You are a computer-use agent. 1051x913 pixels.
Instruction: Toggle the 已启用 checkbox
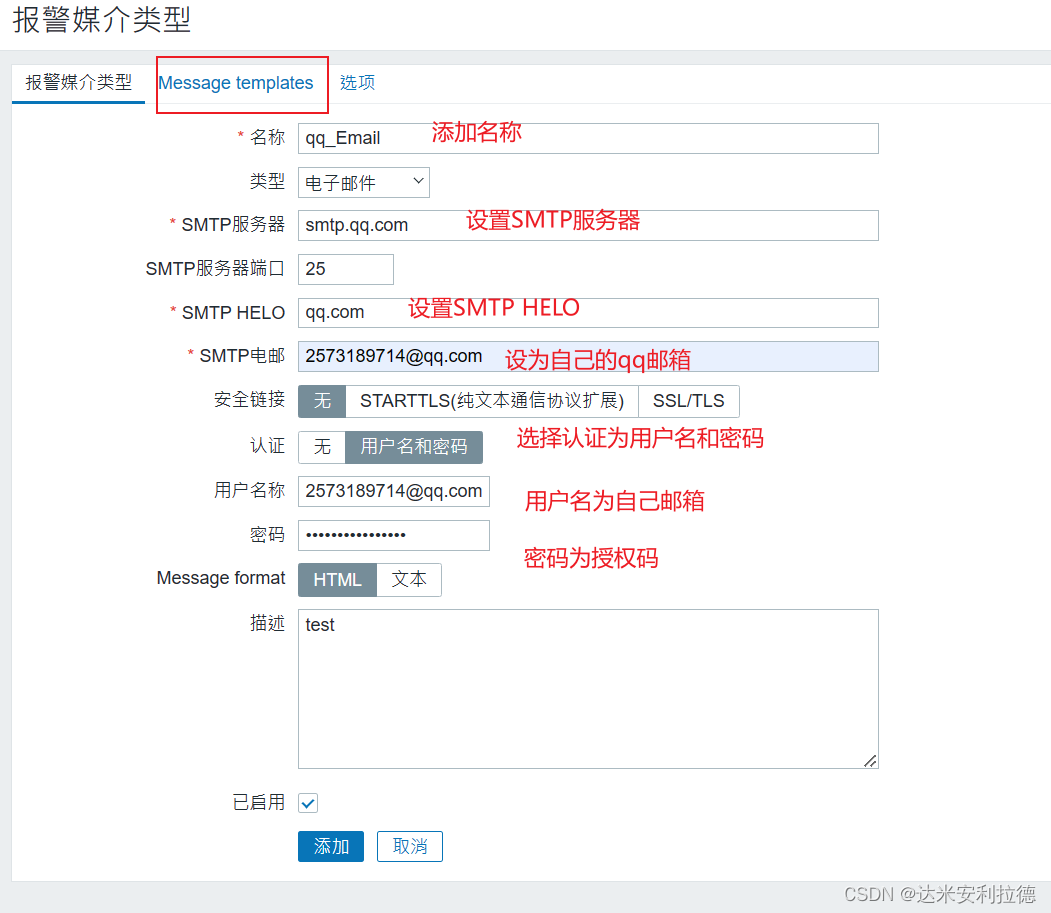click(x=308, y=803)
